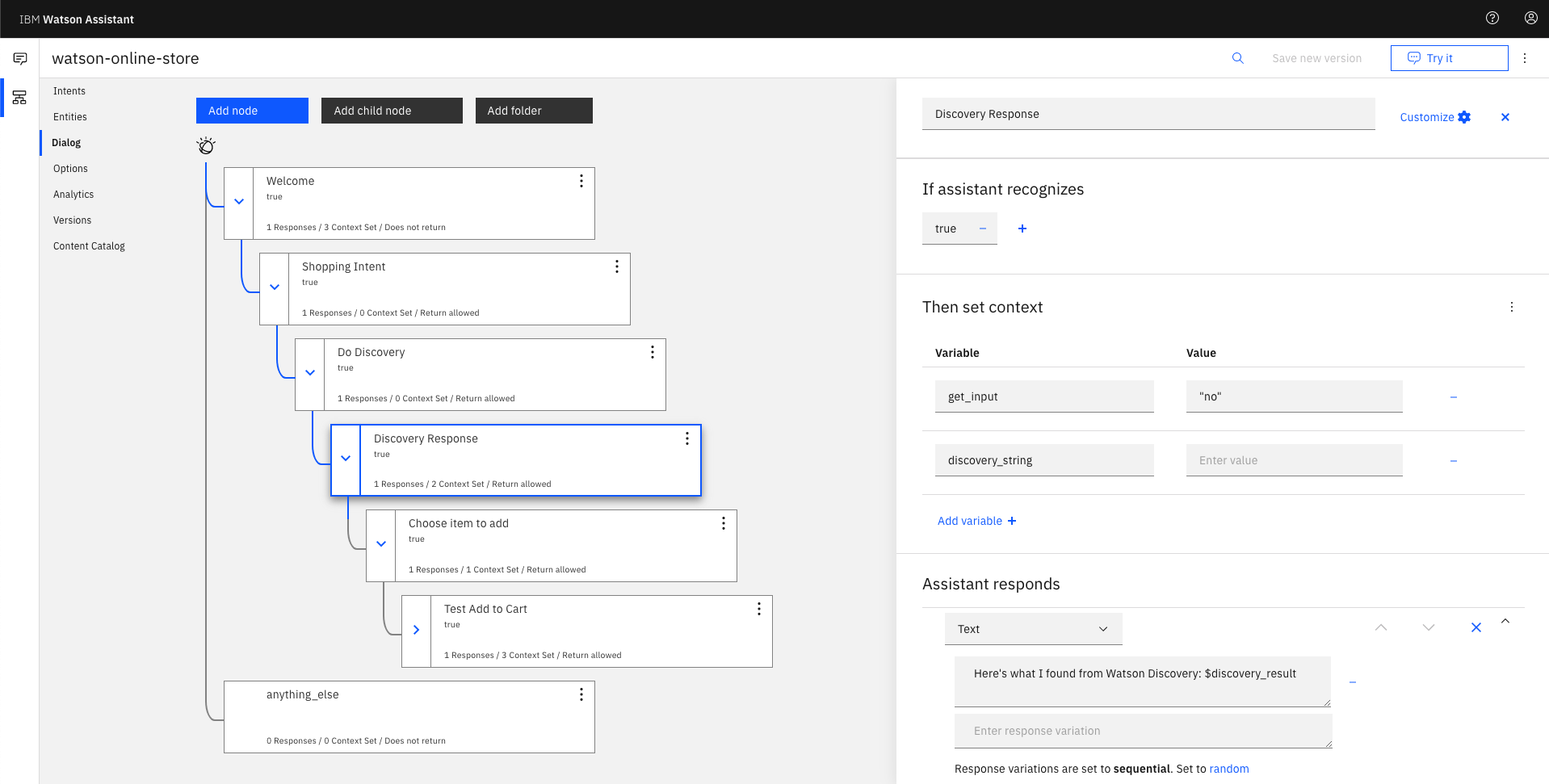Open Welcome node options menu
Screen dimensions: 1549x784
(581, 181)
